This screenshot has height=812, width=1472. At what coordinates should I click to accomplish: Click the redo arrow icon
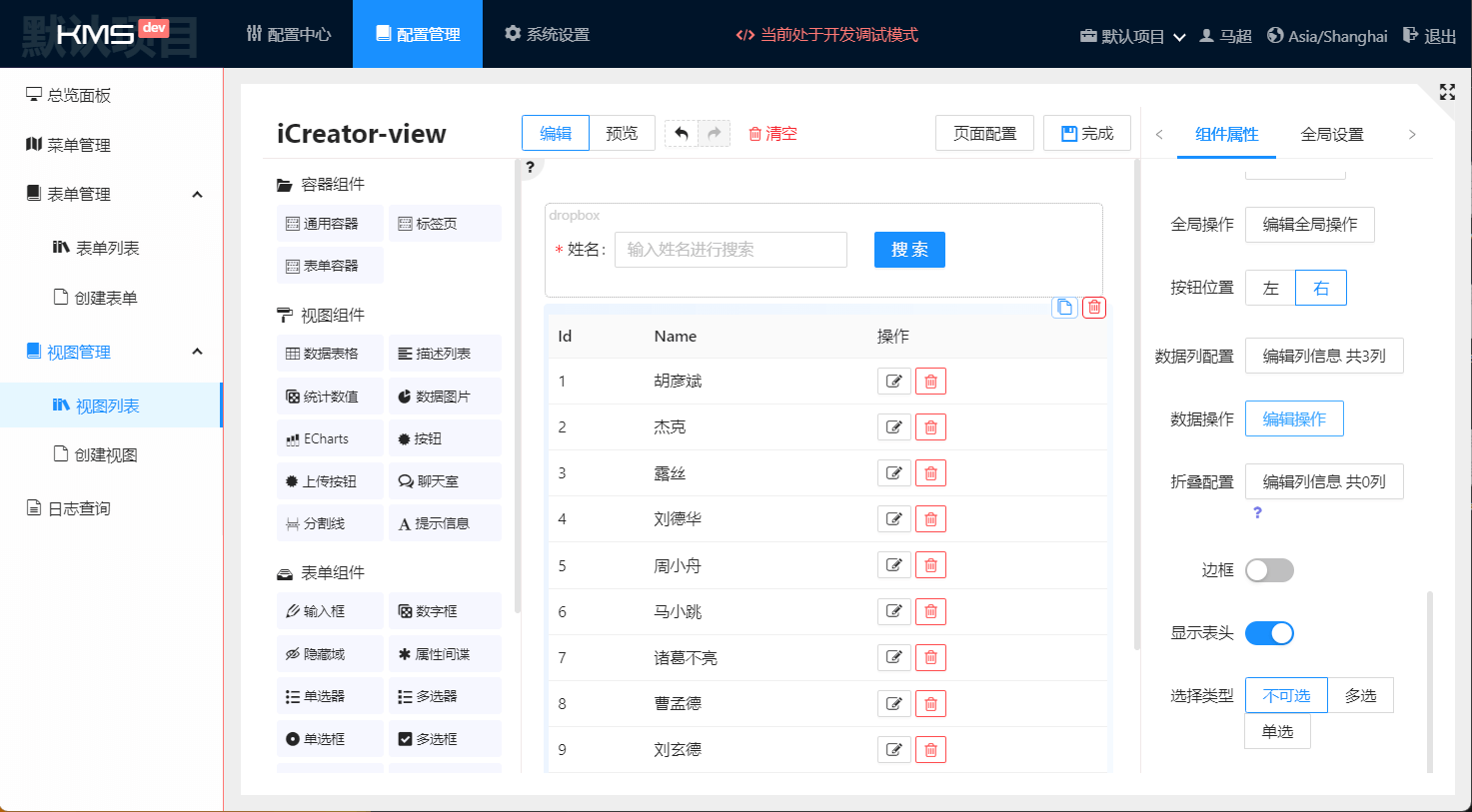tap(714, 134)
